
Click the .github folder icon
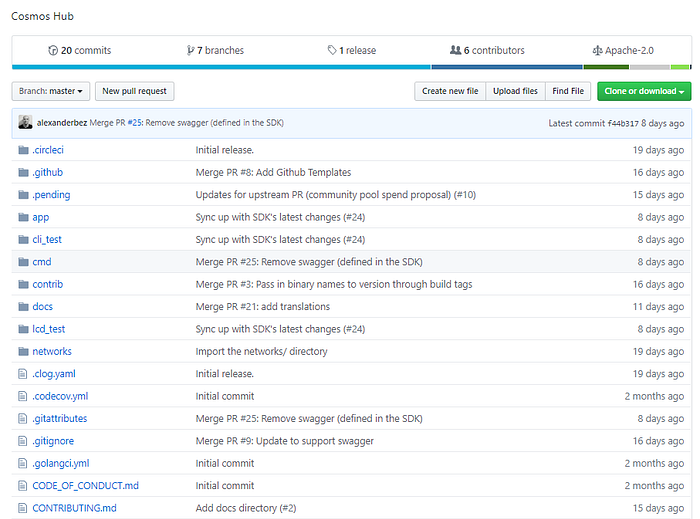pos(23,172)
